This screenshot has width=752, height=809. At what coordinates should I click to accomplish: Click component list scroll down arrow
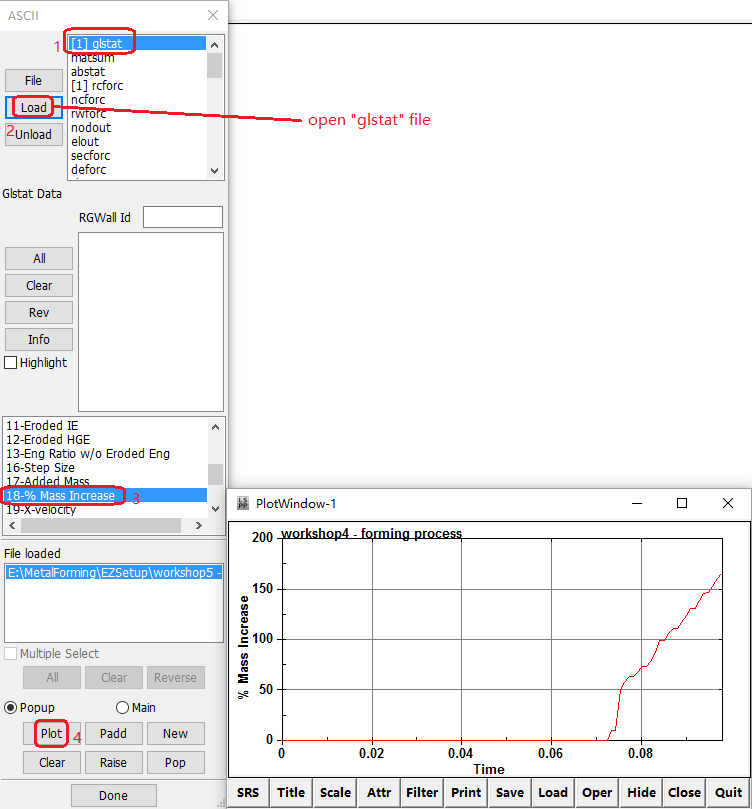click(x=216, y=509)
